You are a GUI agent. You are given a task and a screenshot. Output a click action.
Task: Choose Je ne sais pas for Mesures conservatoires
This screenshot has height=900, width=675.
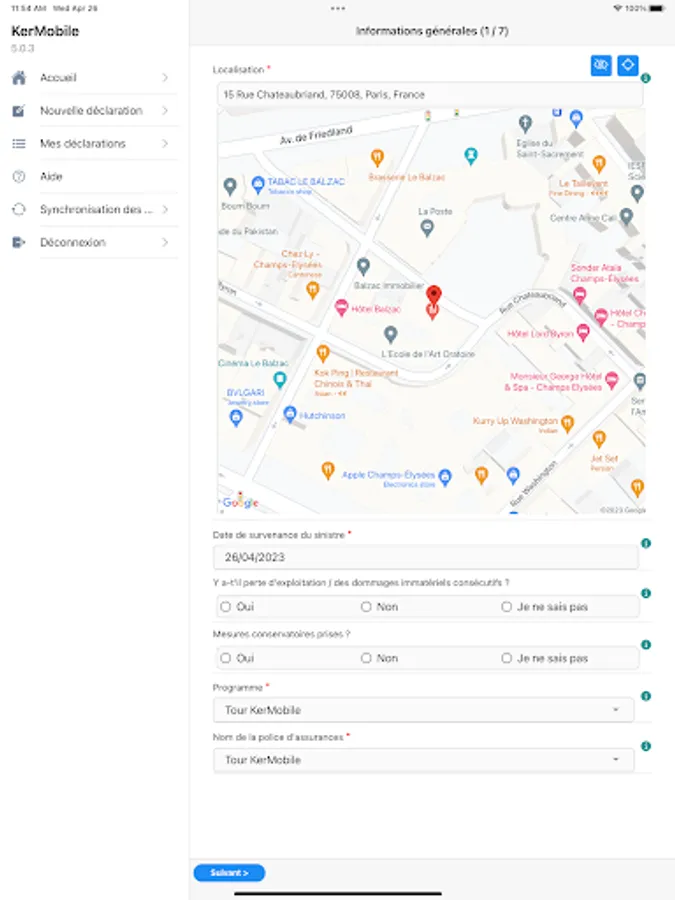click(x=506, y=658)
